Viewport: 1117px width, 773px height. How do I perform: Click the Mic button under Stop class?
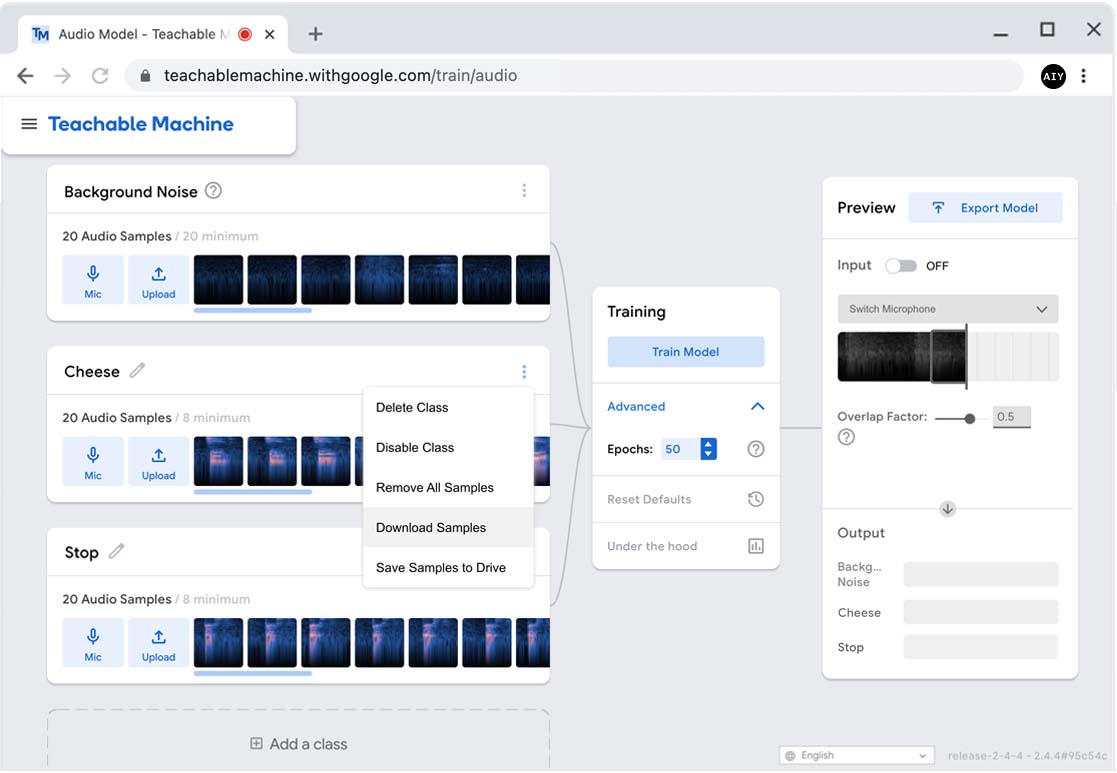point(93,643)
